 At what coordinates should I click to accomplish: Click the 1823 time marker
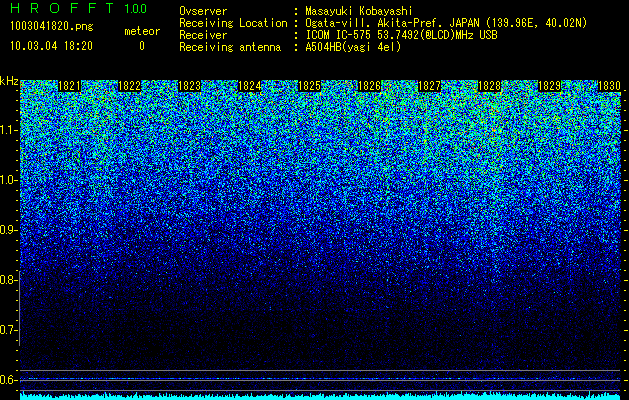click(x=189, y=86)
